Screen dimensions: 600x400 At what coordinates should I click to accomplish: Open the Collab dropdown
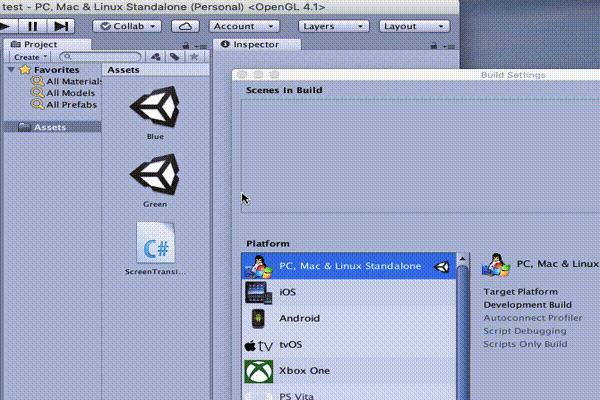point(127,26)
